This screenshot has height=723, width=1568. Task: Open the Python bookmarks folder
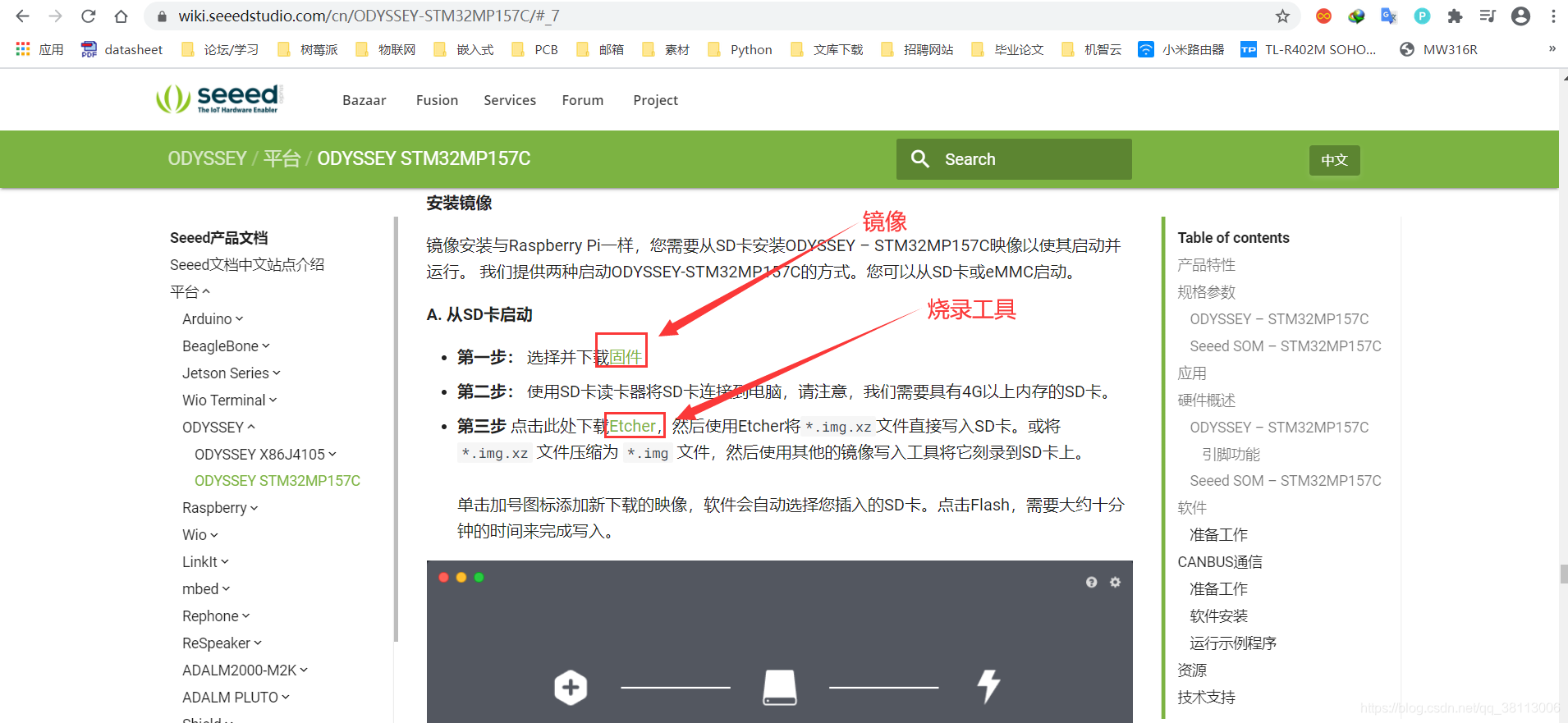[740, 49]
